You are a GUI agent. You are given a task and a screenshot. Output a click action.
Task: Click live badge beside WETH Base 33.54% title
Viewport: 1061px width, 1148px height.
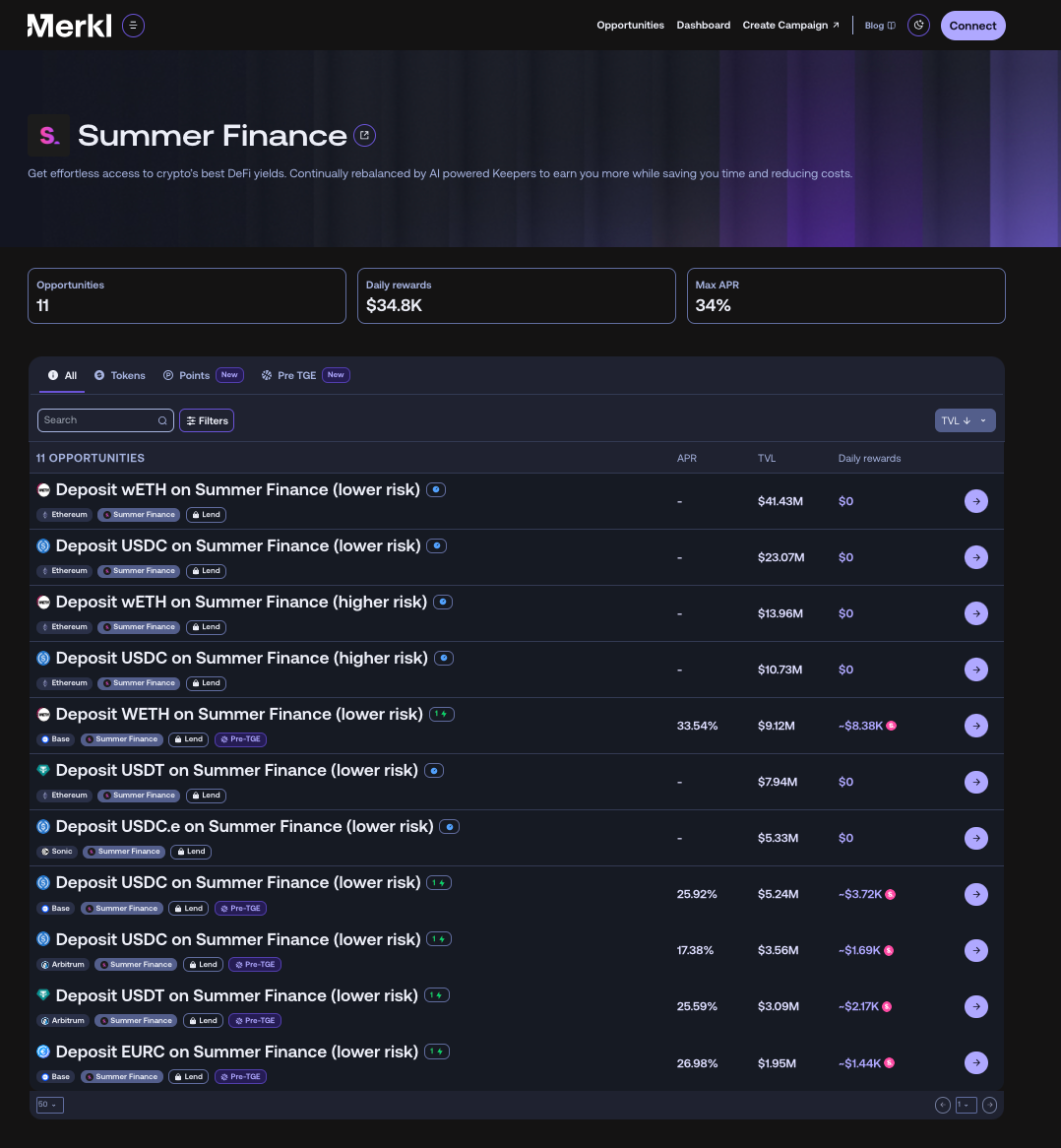[441, 714]
